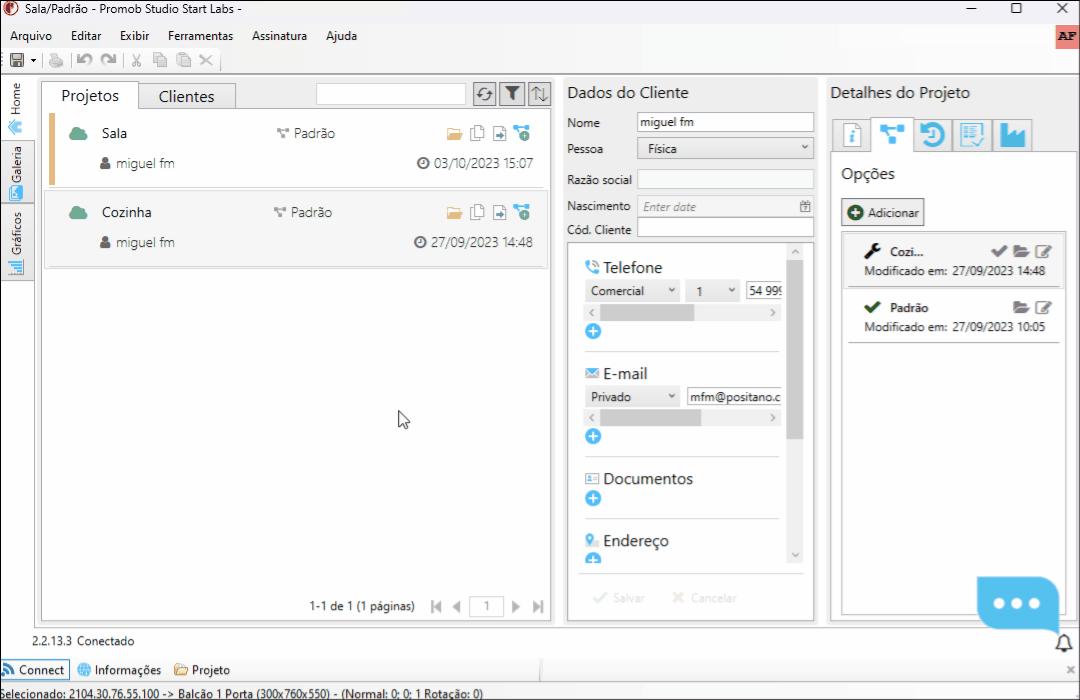Open the Arquivo menu
This screenshot has width=1080, height=700.
[31, 36]
